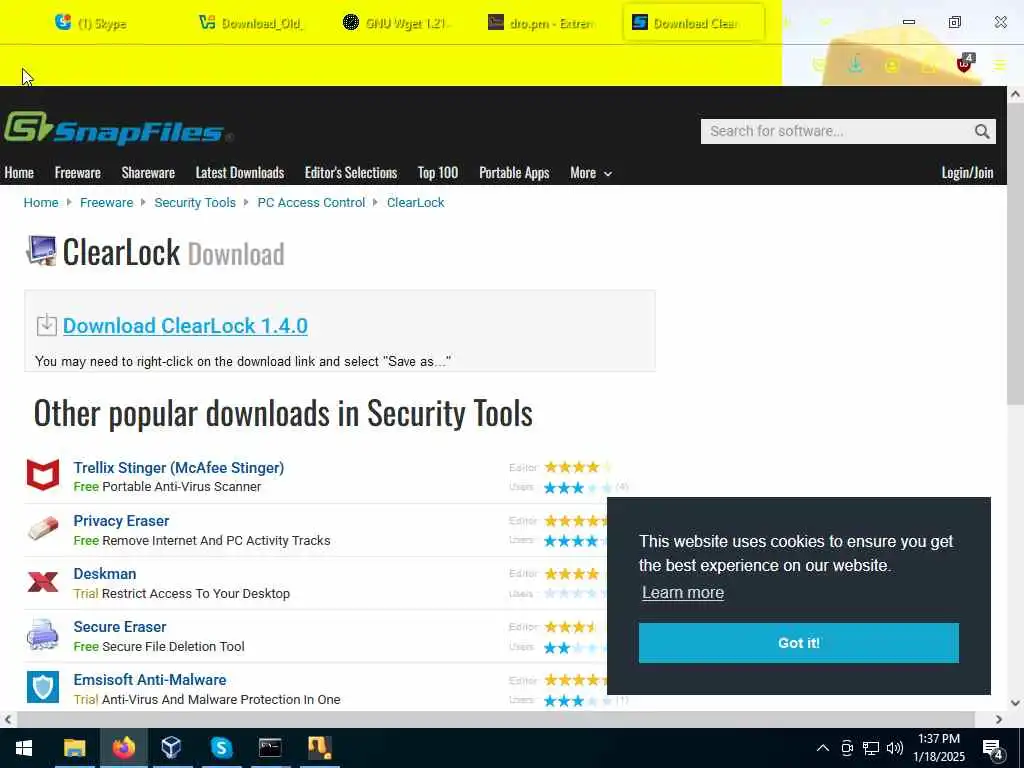Open Portable Apps in nav bar
Screen dimensions: 1024x768
coord(514,172)
